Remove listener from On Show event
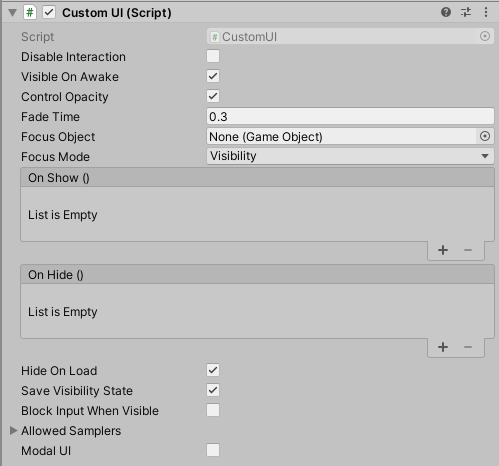 (468, 250)
